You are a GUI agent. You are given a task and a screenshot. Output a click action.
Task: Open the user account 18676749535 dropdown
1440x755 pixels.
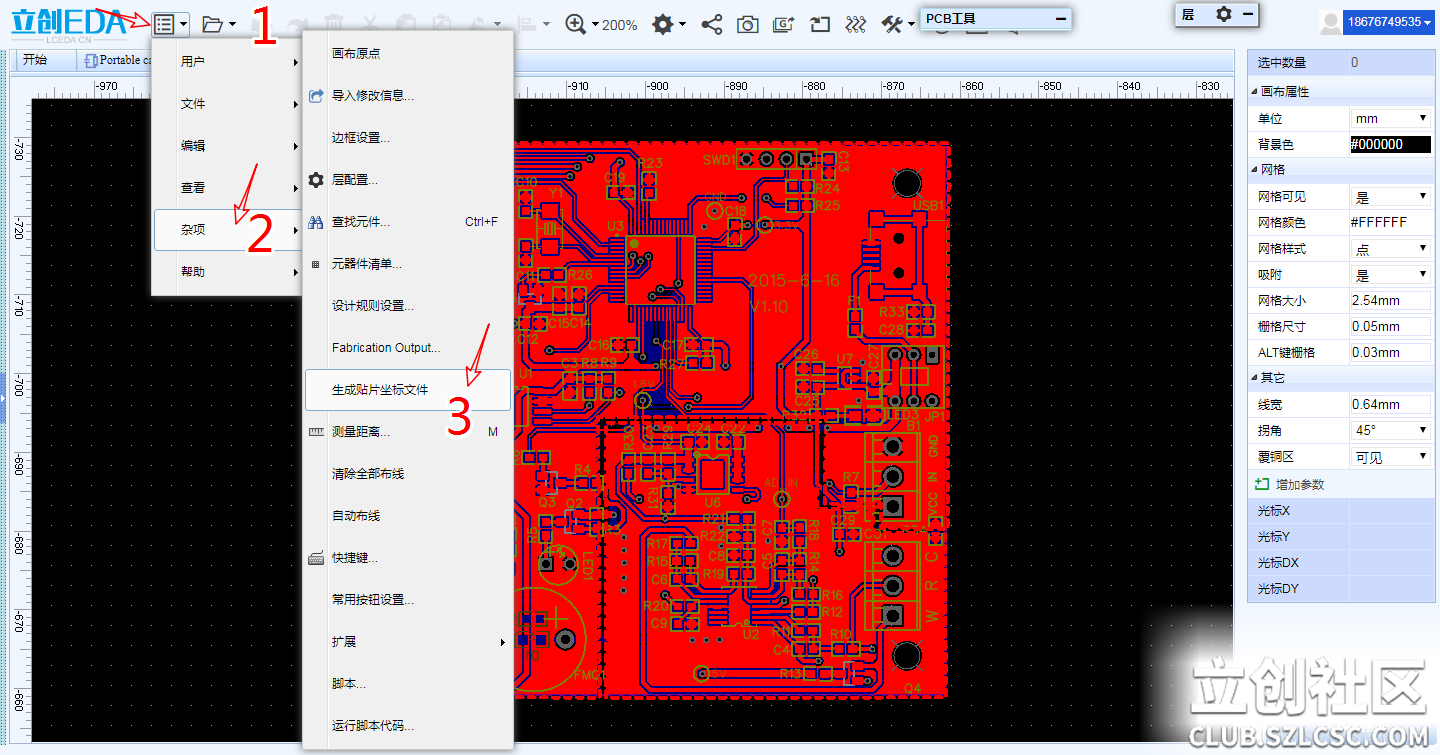click(1389, 22)
